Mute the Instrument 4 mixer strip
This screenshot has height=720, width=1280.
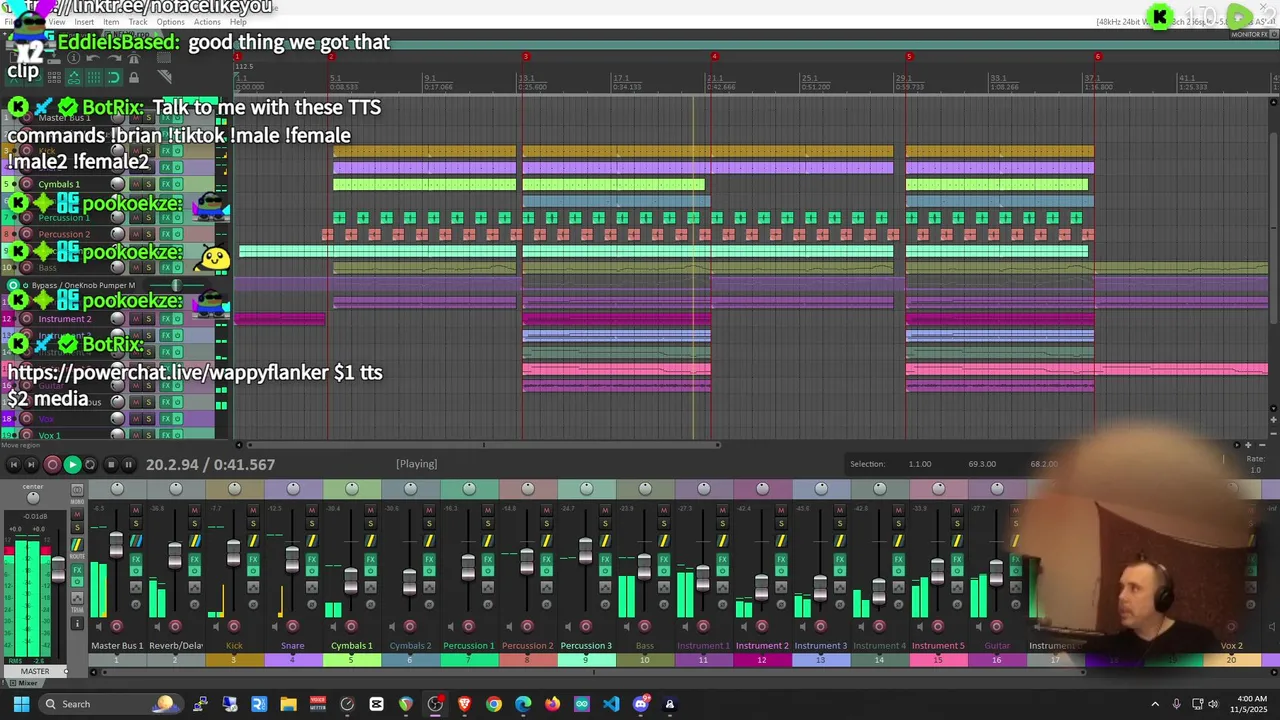898,510
